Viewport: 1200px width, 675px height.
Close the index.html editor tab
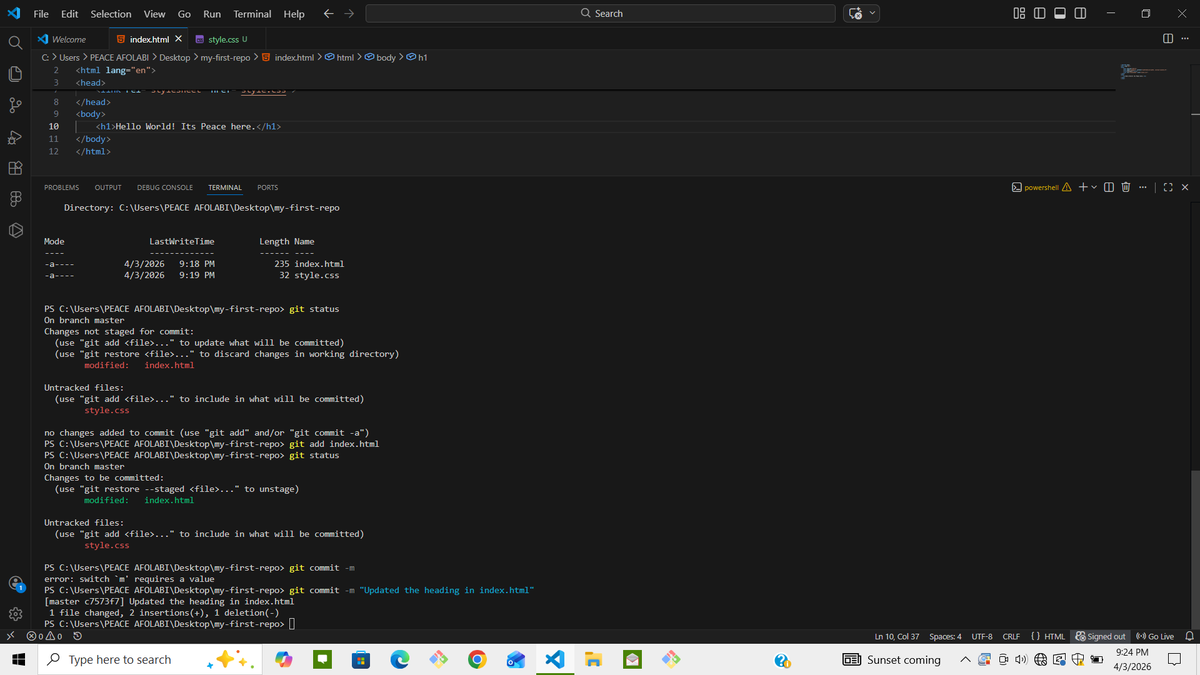click(178, 39)
